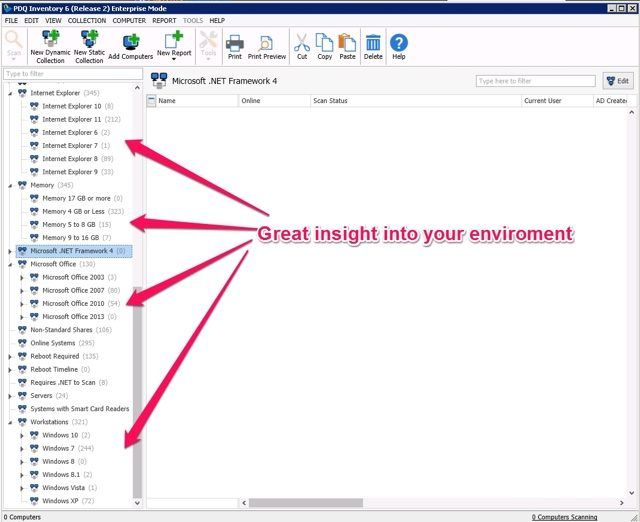Open the COLLECTION menu

point(87,20)
